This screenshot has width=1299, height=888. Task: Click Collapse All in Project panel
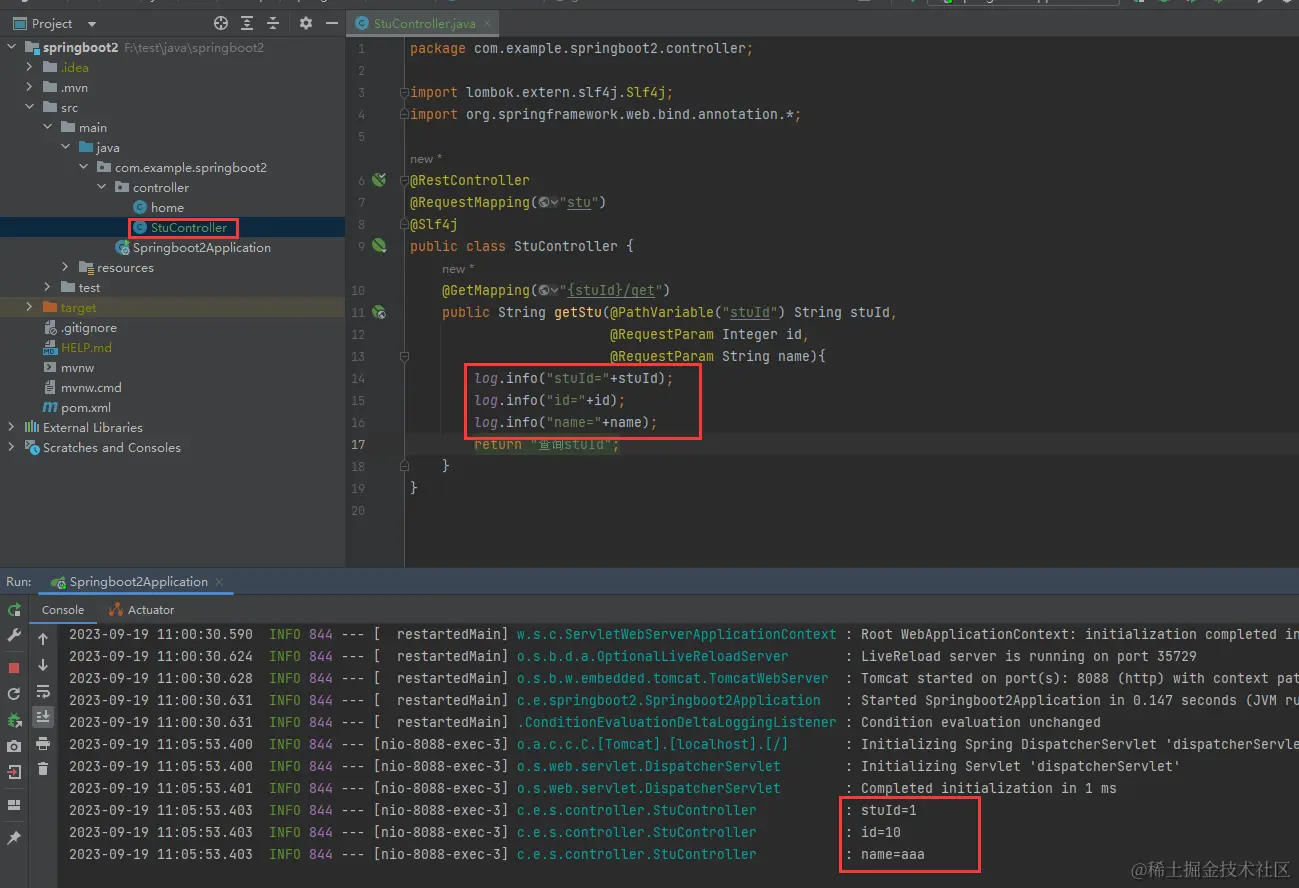(273, 23)
